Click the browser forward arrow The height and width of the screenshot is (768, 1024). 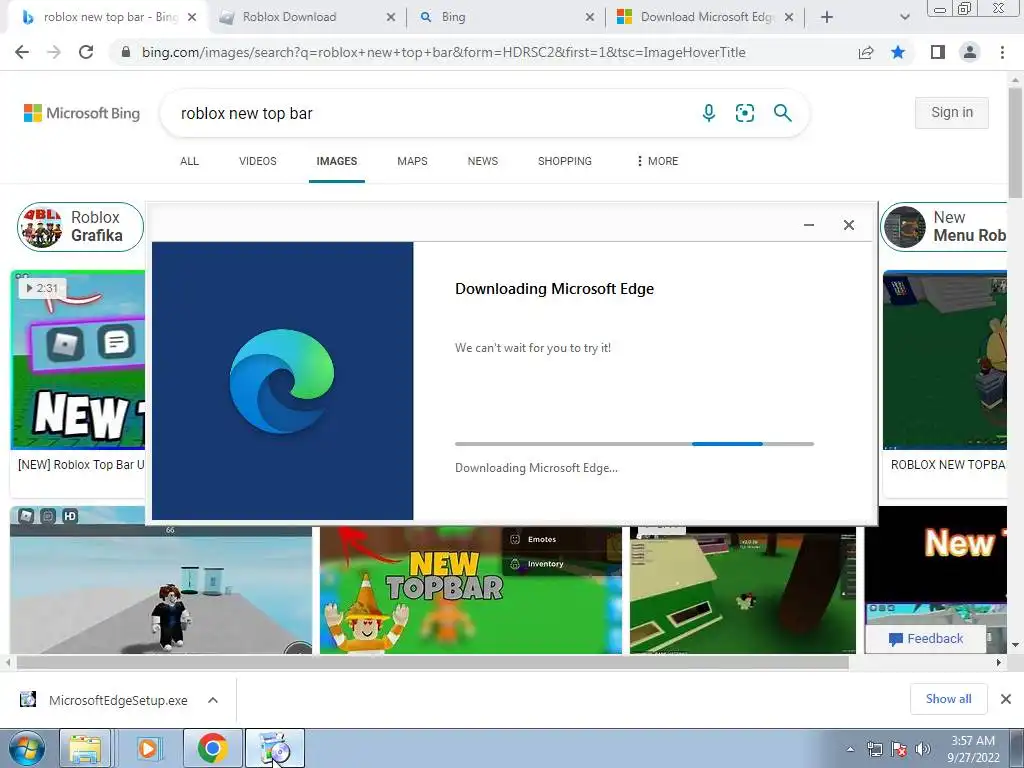[54, 52]
